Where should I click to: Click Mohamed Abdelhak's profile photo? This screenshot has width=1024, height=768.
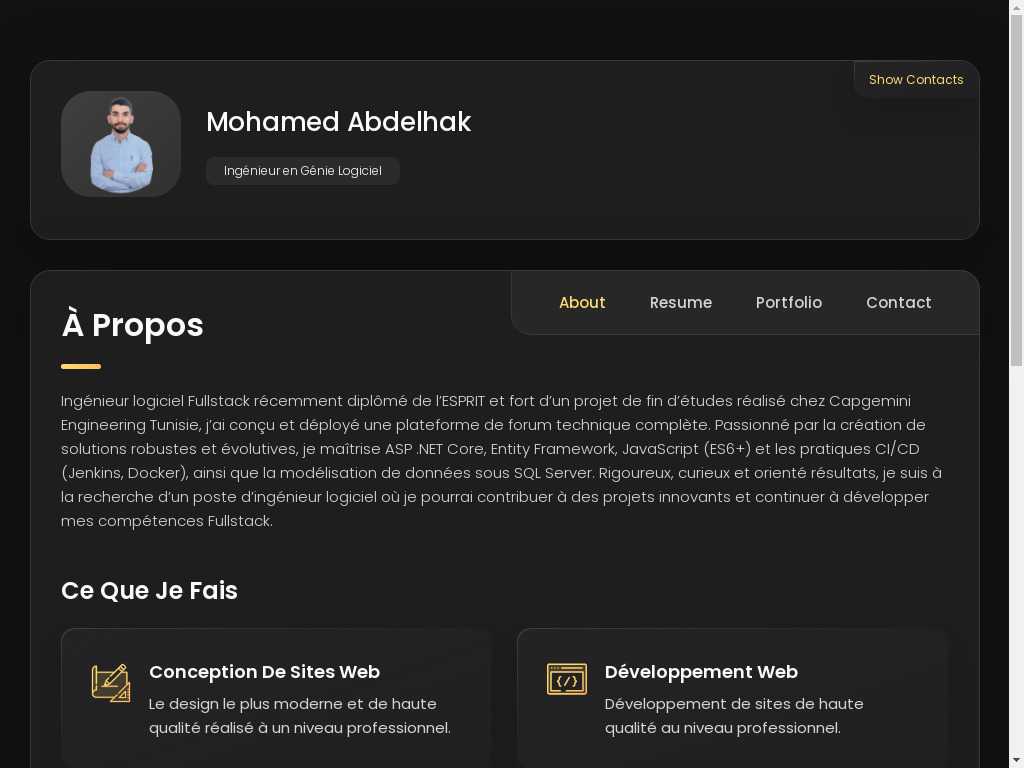click(121, 144)
